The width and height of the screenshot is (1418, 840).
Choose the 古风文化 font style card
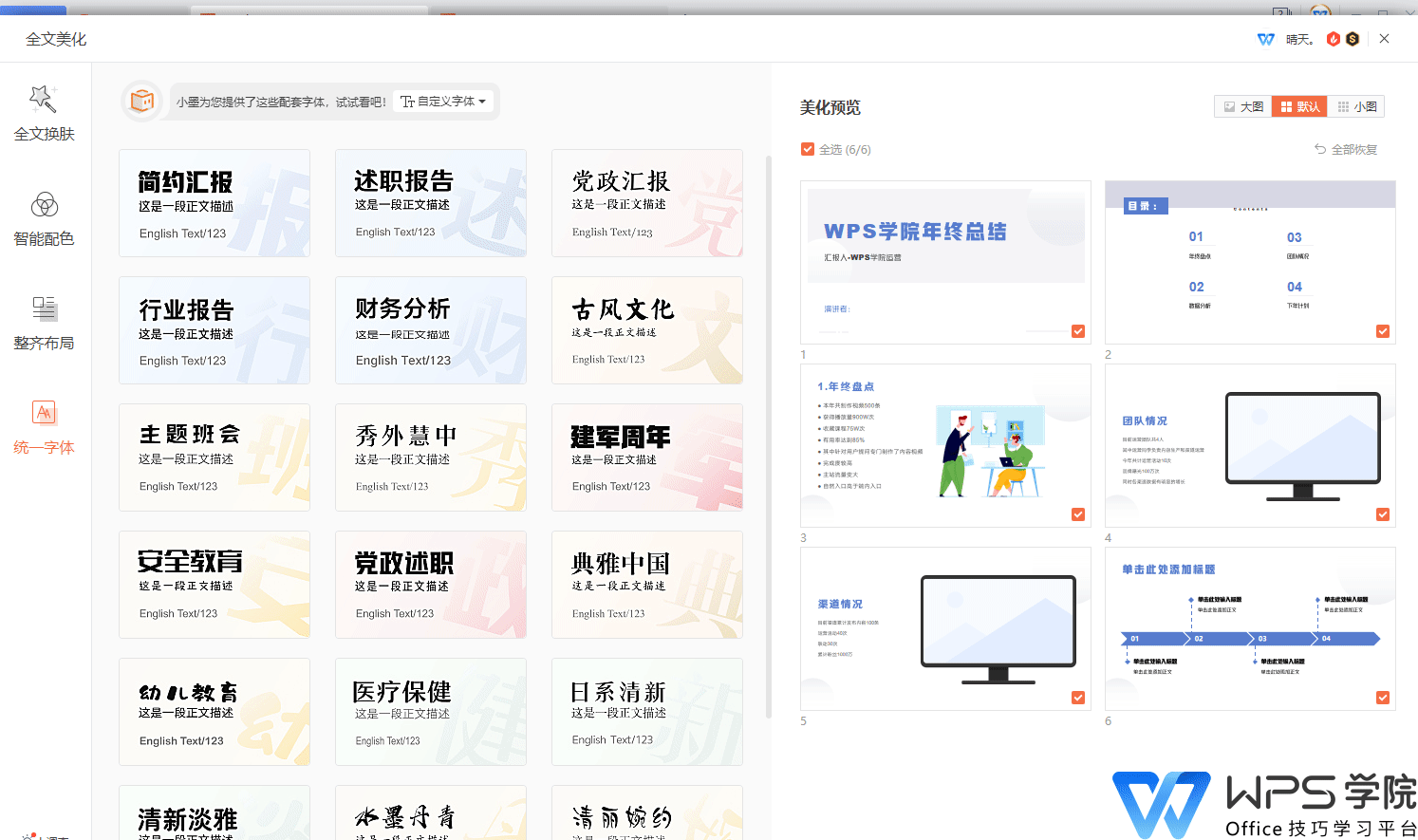pos(647,330)
